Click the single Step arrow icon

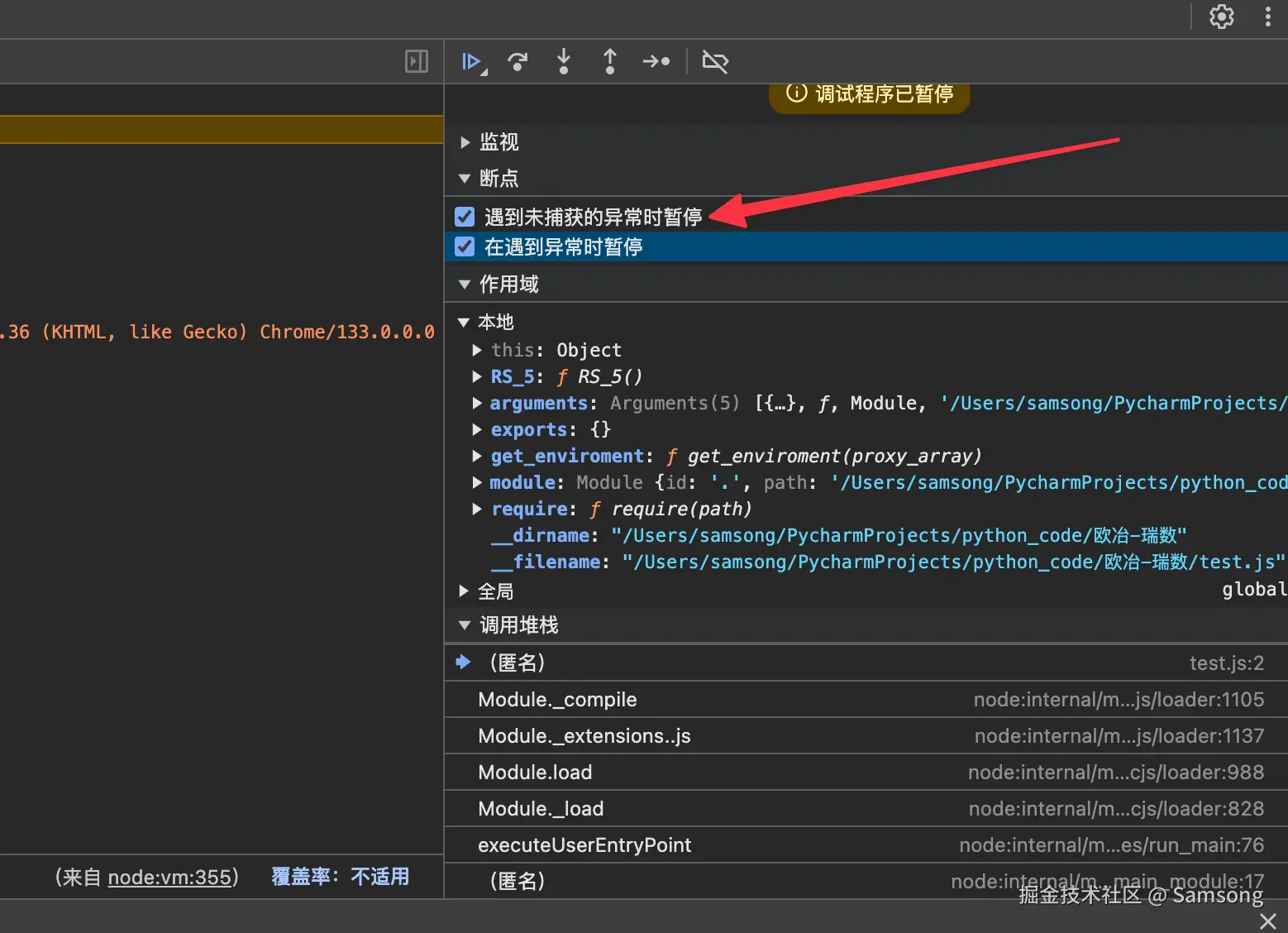tap(656, 62)
